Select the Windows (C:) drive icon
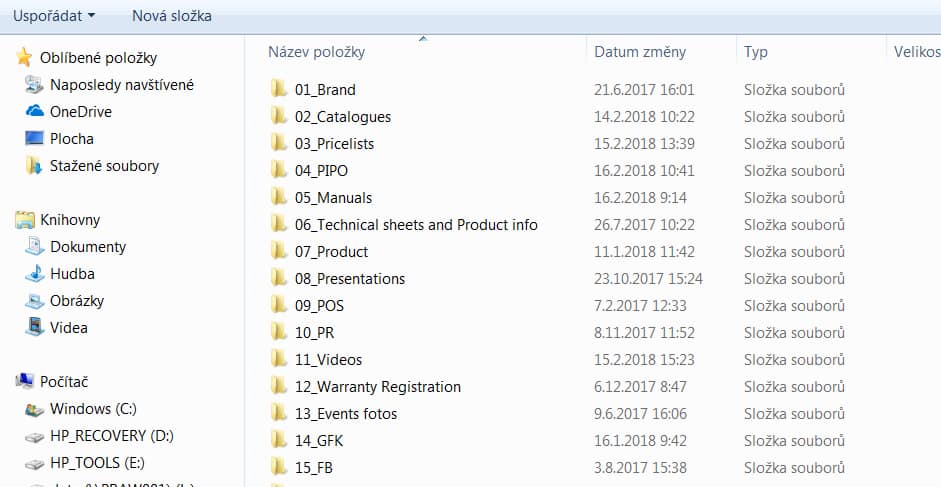This screenshot has height=487, width=941. click(34, 409)
